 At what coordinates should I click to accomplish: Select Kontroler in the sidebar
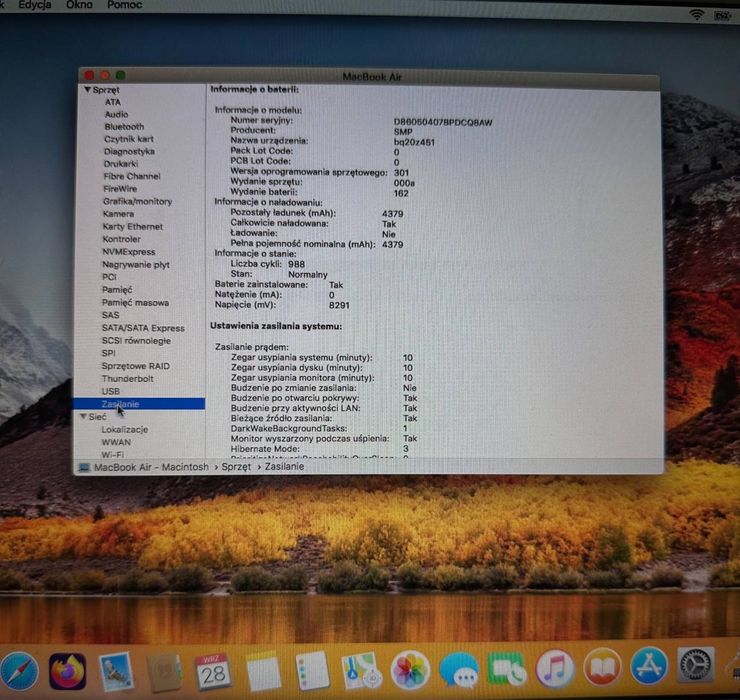pos(121,239)
